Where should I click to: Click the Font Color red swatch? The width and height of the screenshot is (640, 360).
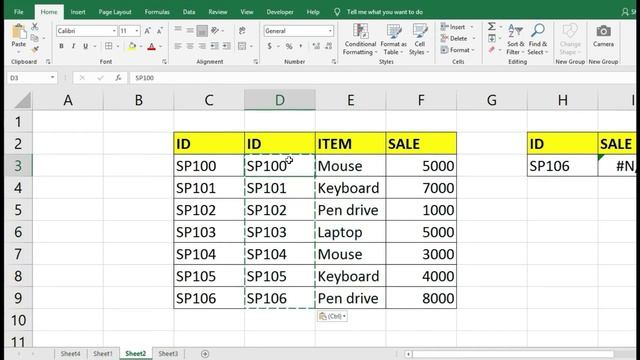tap(151, 46)
